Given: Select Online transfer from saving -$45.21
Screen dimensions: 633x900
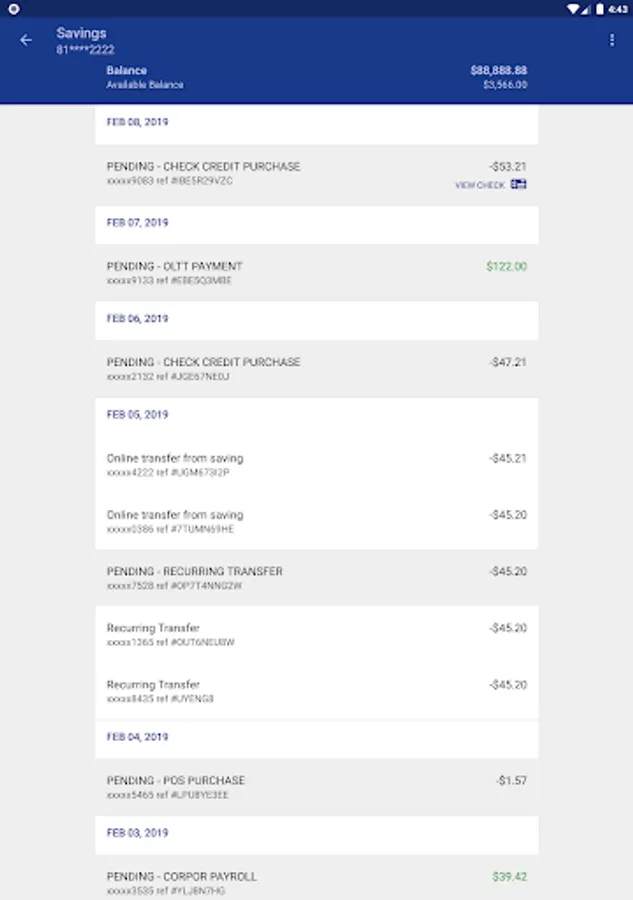Looking at the screenshot, I should (316, 465).
